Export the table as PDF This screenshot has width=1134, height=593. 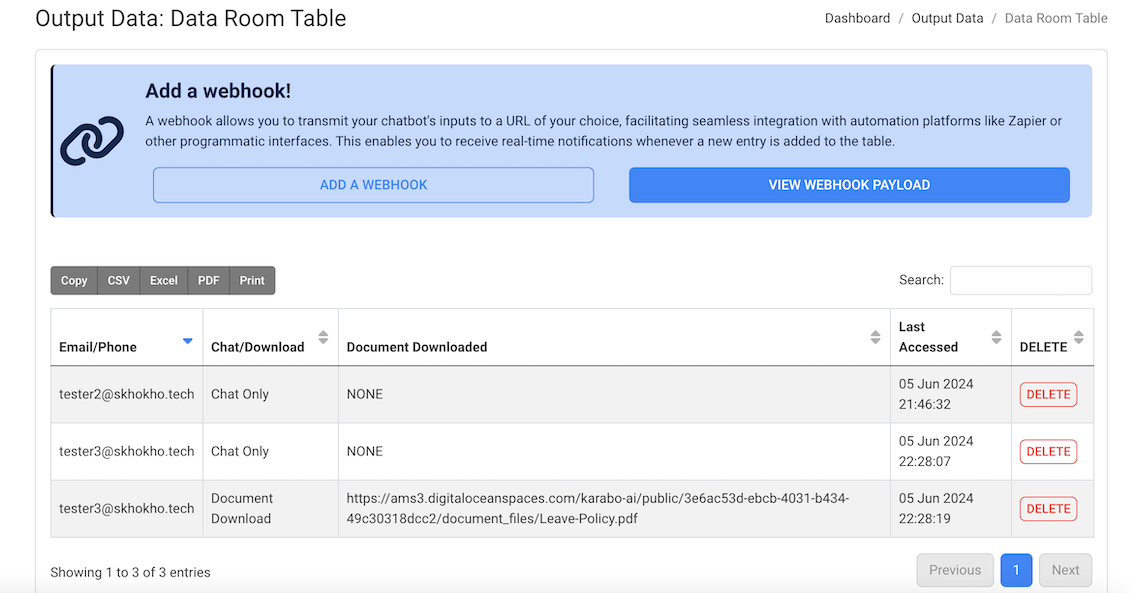coord(208,281)
